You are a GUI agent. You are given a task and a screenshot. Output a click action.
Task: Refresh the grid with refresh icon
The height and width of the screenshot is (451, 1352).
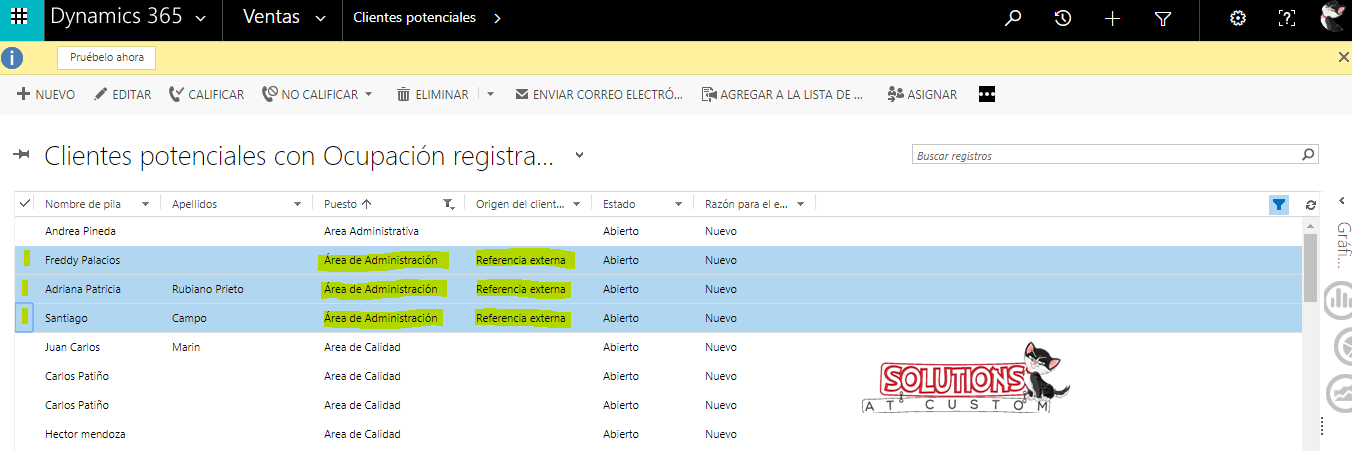click(1310, 204)
